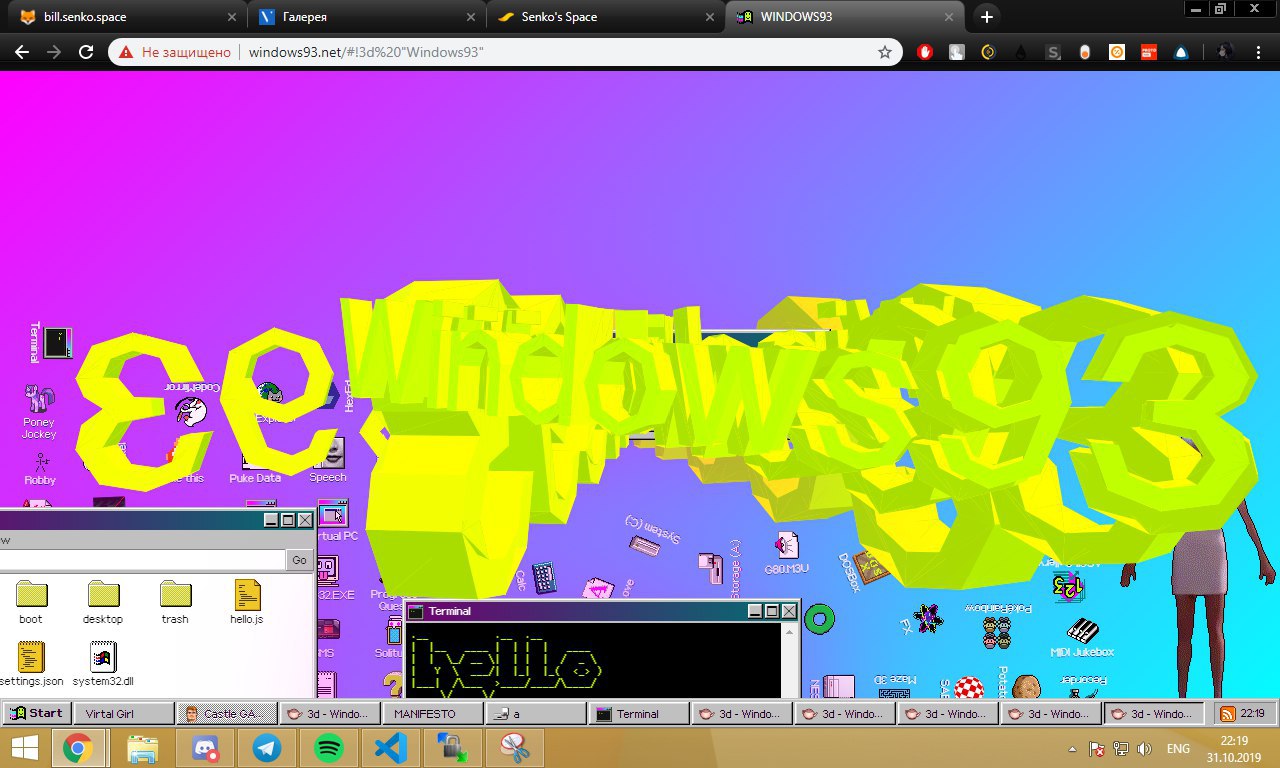Select the WINDOWS93 browser tab
The width and height of the screenshot is (1280, 768).
[x=844, y=17]
